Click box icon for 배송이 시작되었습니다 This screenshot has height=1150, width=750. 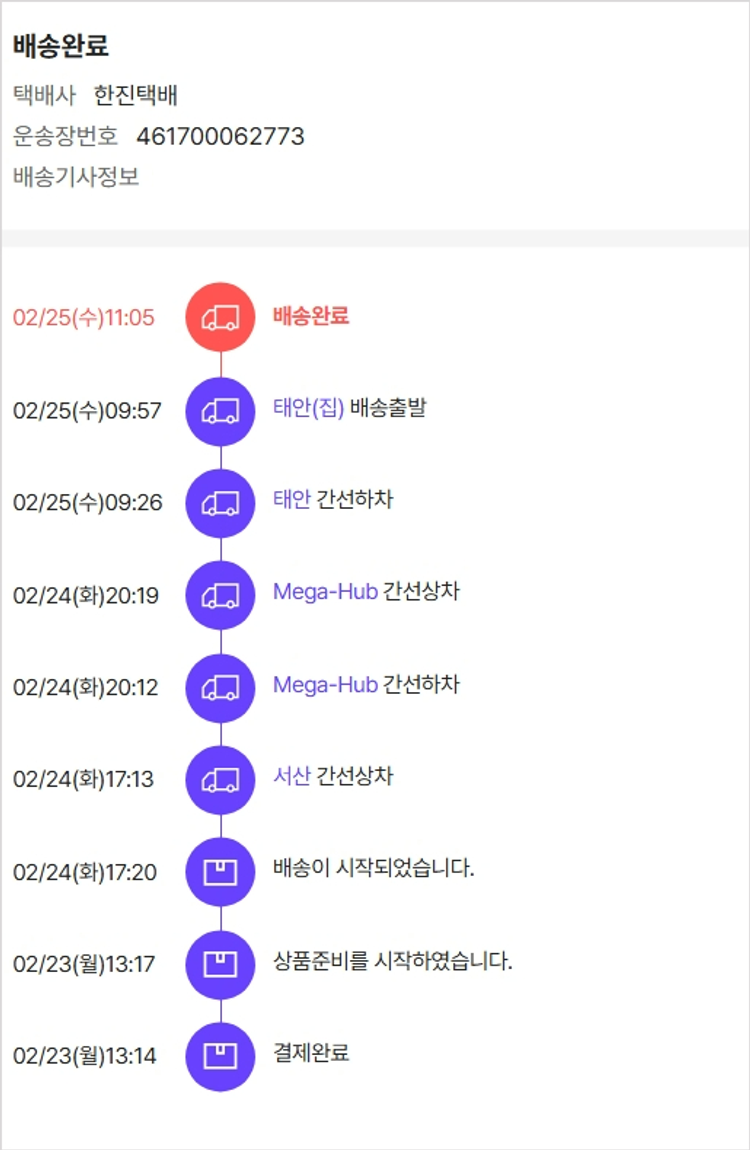point(220,872)
